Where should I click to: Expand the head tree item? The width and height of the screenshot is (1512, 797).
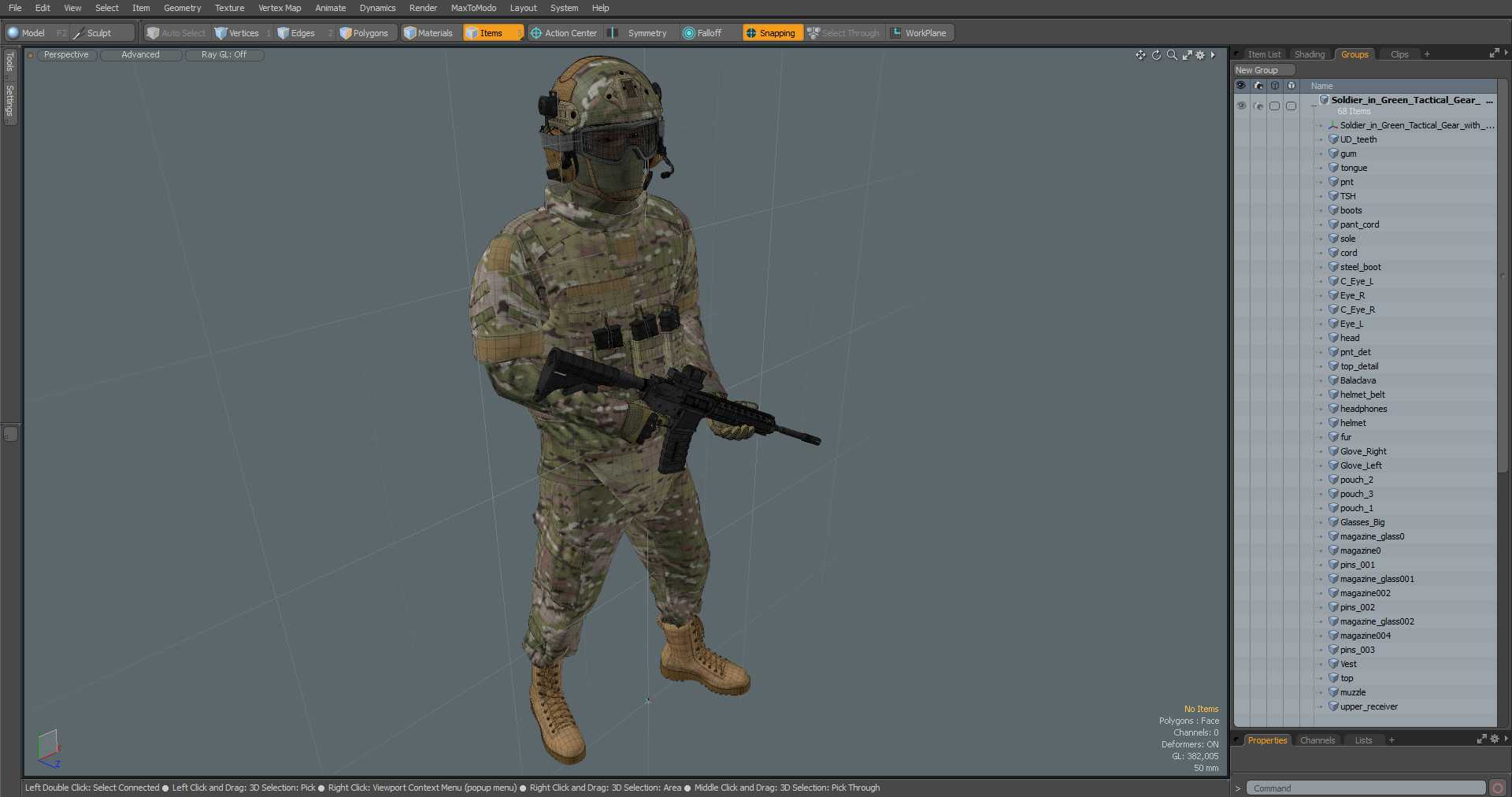pyautogui.click(x=1321, y=338)
